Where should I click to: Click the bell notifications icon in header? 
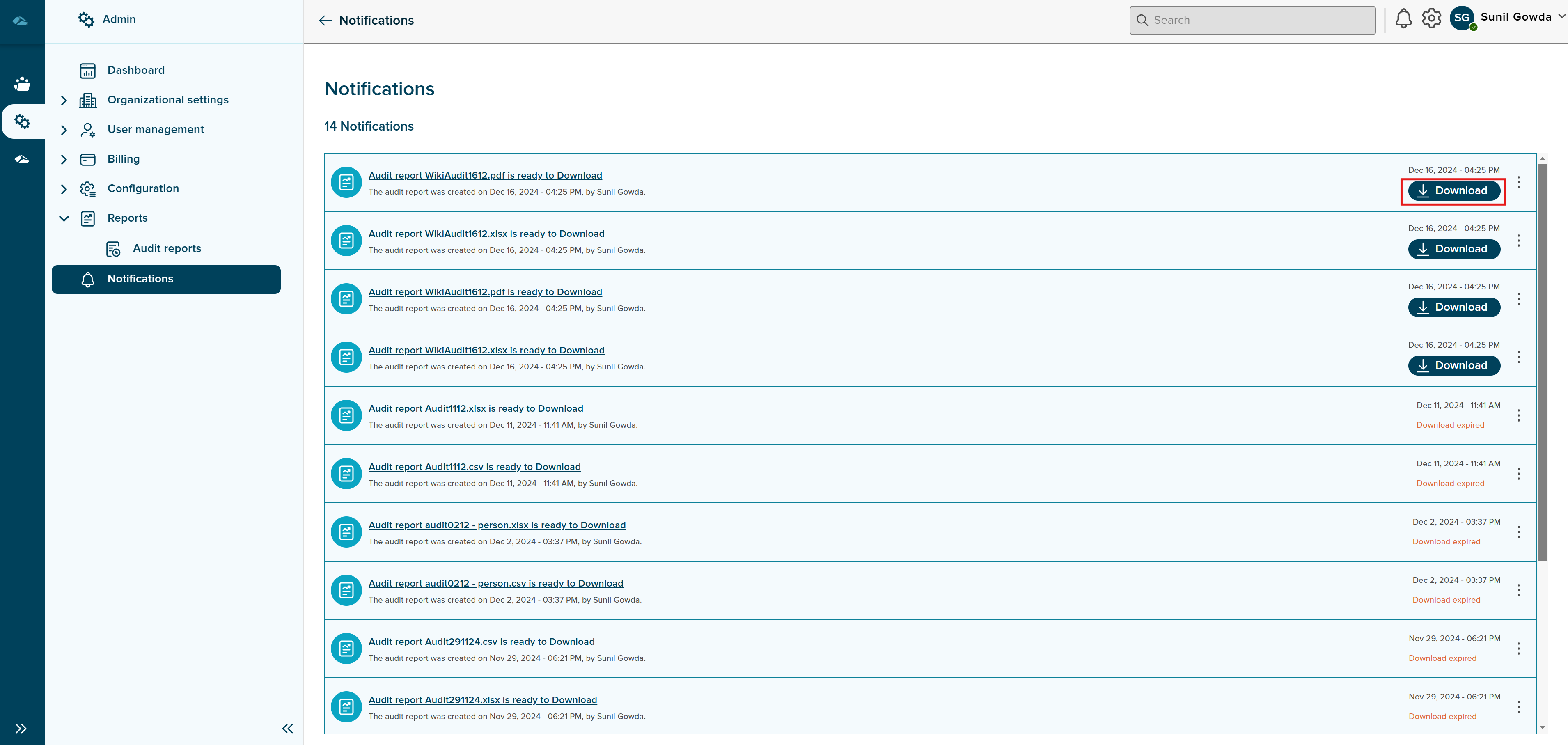tap(1403, 19)
